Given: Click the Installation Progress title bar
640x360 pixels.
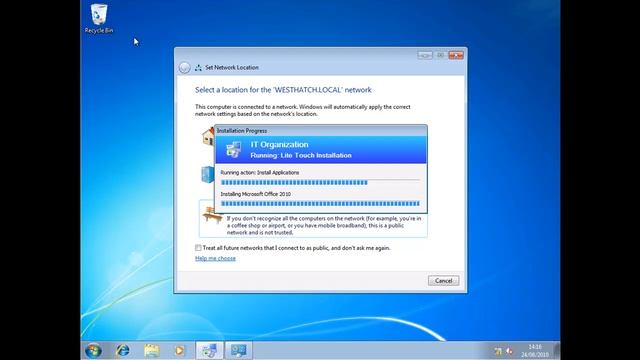Looking at the screenshot, I should tap(321, 131).
